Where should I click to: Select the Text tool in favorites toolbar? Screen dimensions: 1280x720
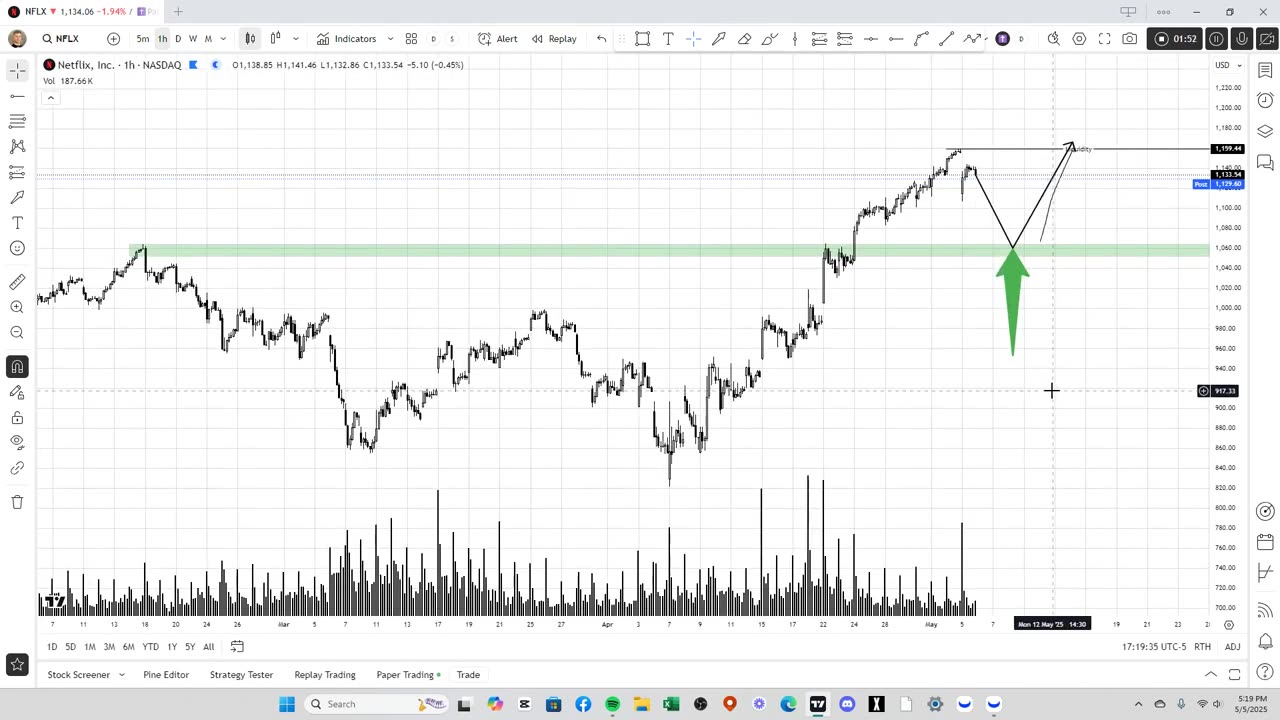(x=668, y=39)
